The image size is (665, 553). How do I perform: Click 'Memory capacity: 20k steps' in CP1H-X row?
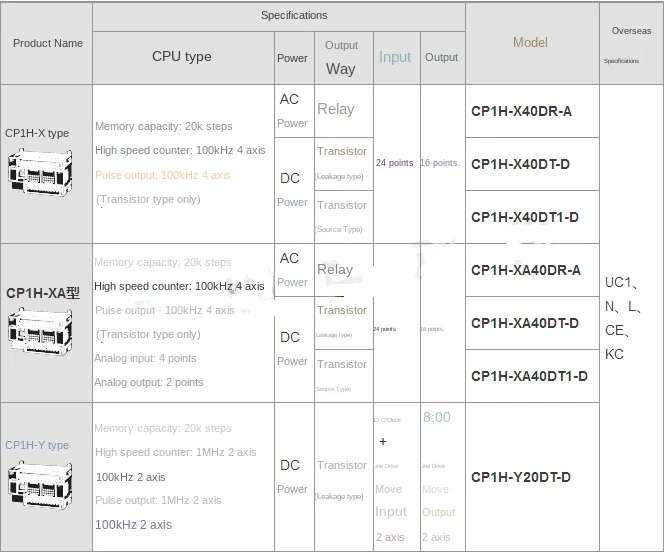coord(164,126)
